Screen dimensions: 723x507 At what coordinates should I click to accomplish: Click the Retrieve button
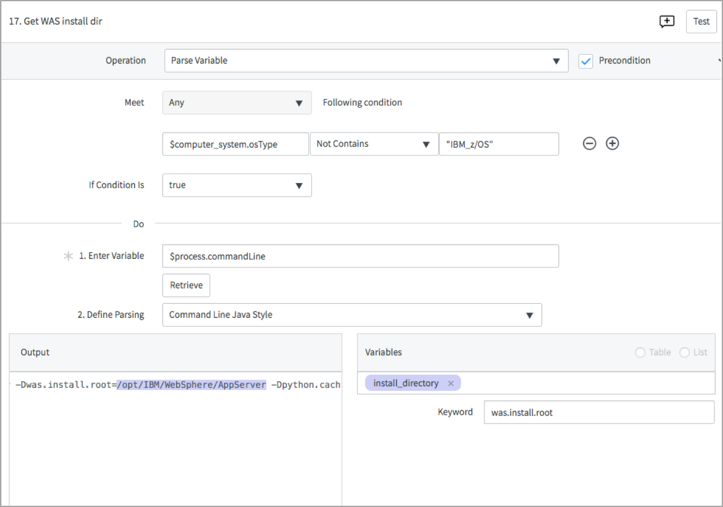186,285
